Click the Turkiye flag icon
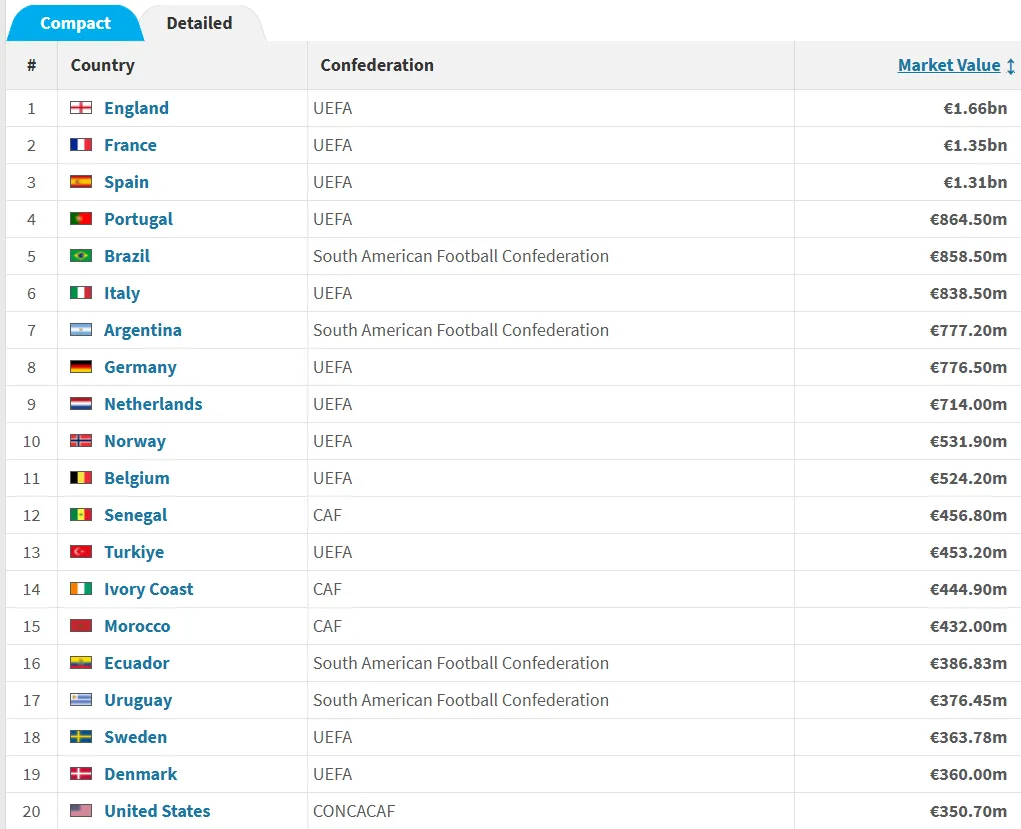This screenshot has height=829, width=1021. [81, 552]
